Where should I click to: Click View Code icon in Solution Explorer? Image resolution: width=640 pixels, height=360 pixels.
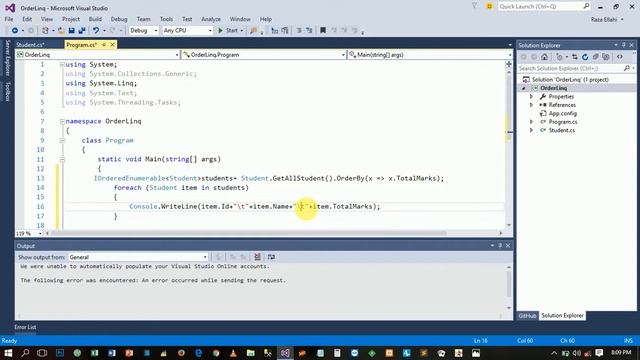620,57
